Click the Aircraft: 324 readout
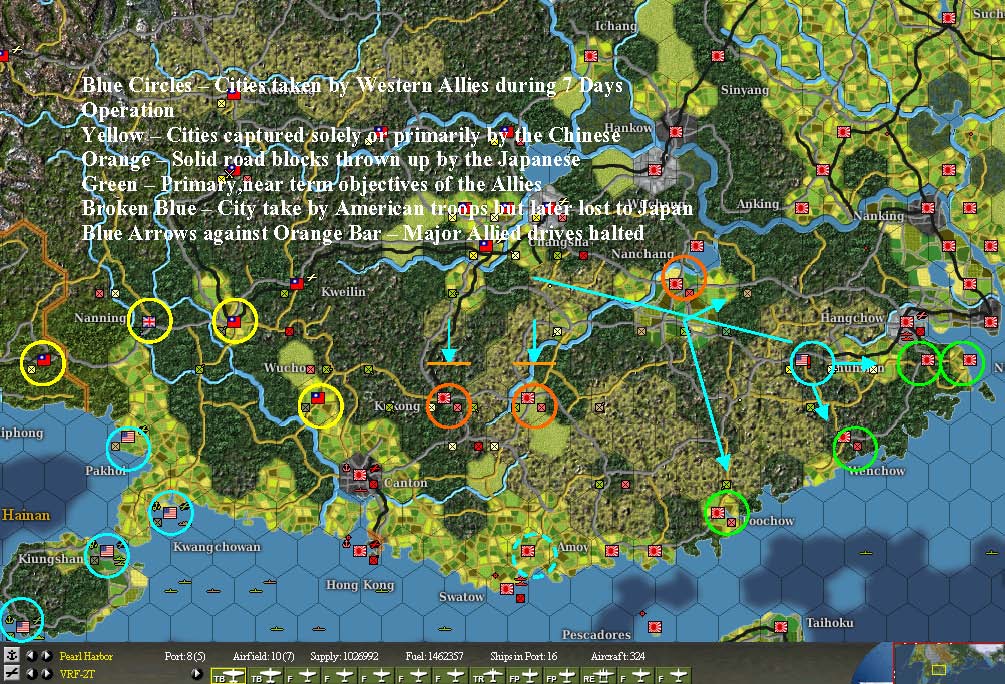Image resolution: width=1005 pixels, height=684 pixels. [618, 656]
